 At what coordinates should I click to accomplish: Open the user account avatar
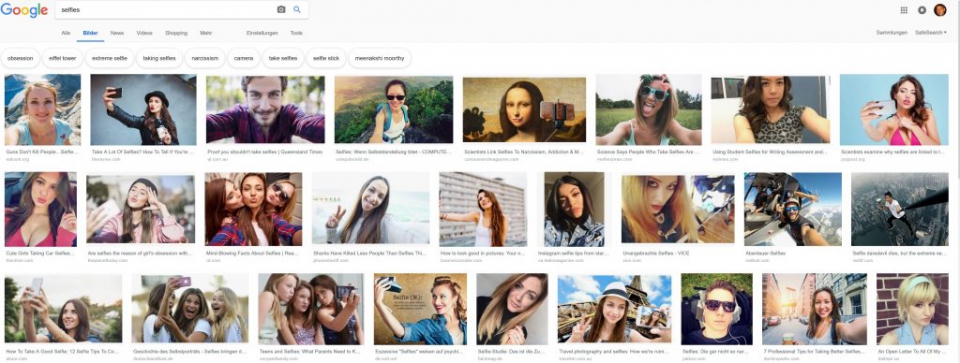pos(940,10)
